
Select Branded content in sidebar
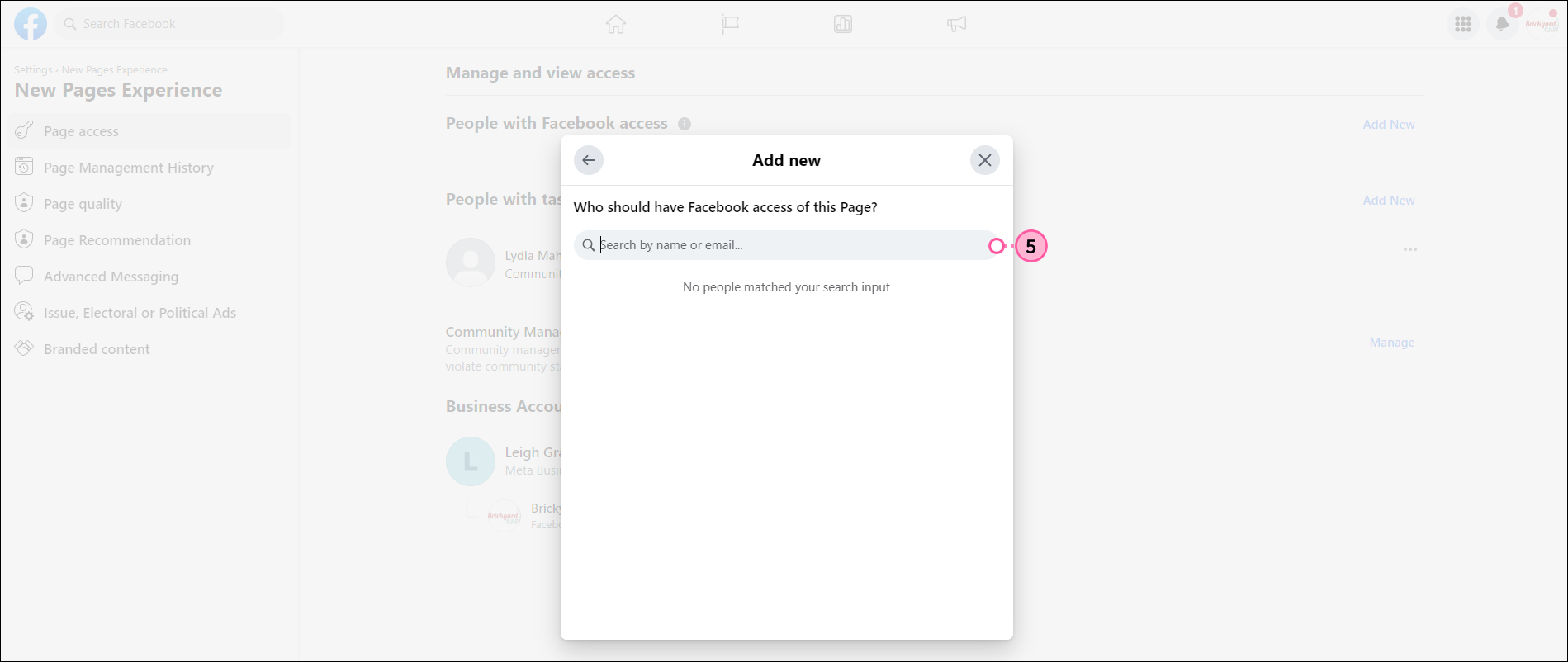click(150, 349)
